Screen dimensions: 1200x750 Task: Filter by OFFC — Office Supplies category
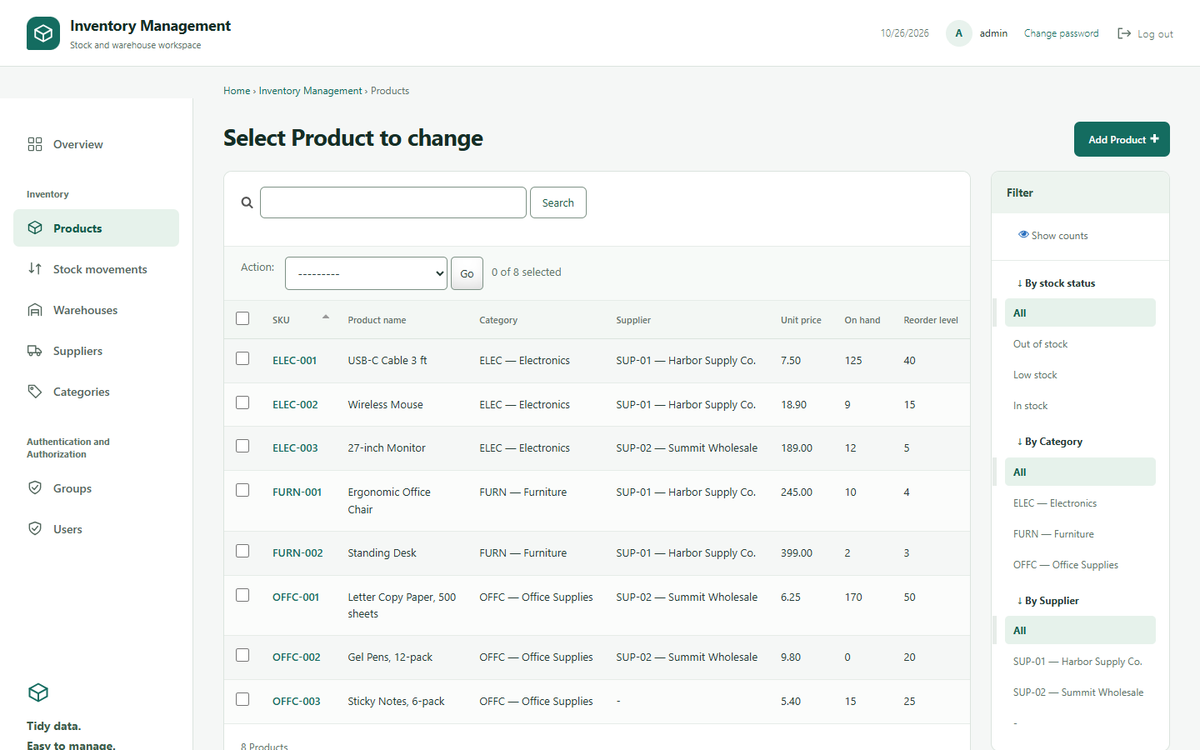pos(1065,565)
